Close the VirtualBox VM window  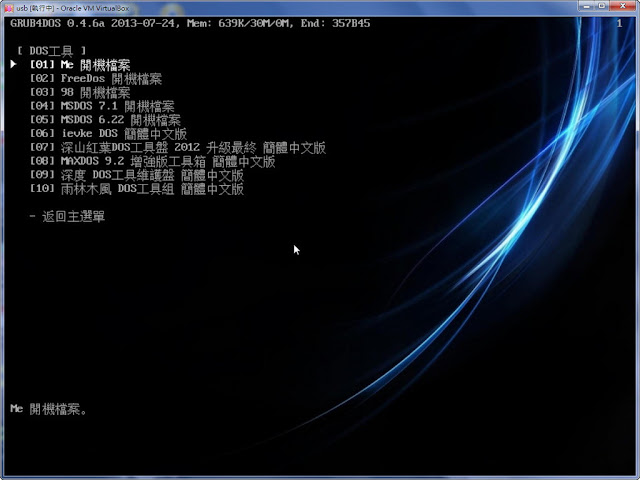pyautogui.click(x=623, y=6)
